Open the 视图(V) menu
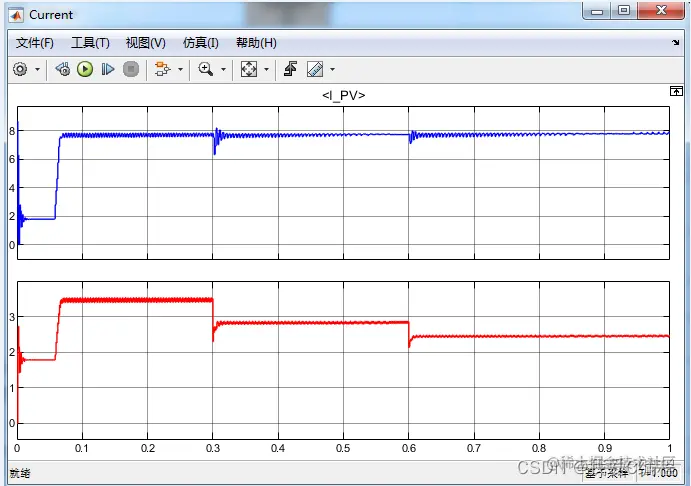Viewport: 691px width, 486px height. click(x=146, y=43)
